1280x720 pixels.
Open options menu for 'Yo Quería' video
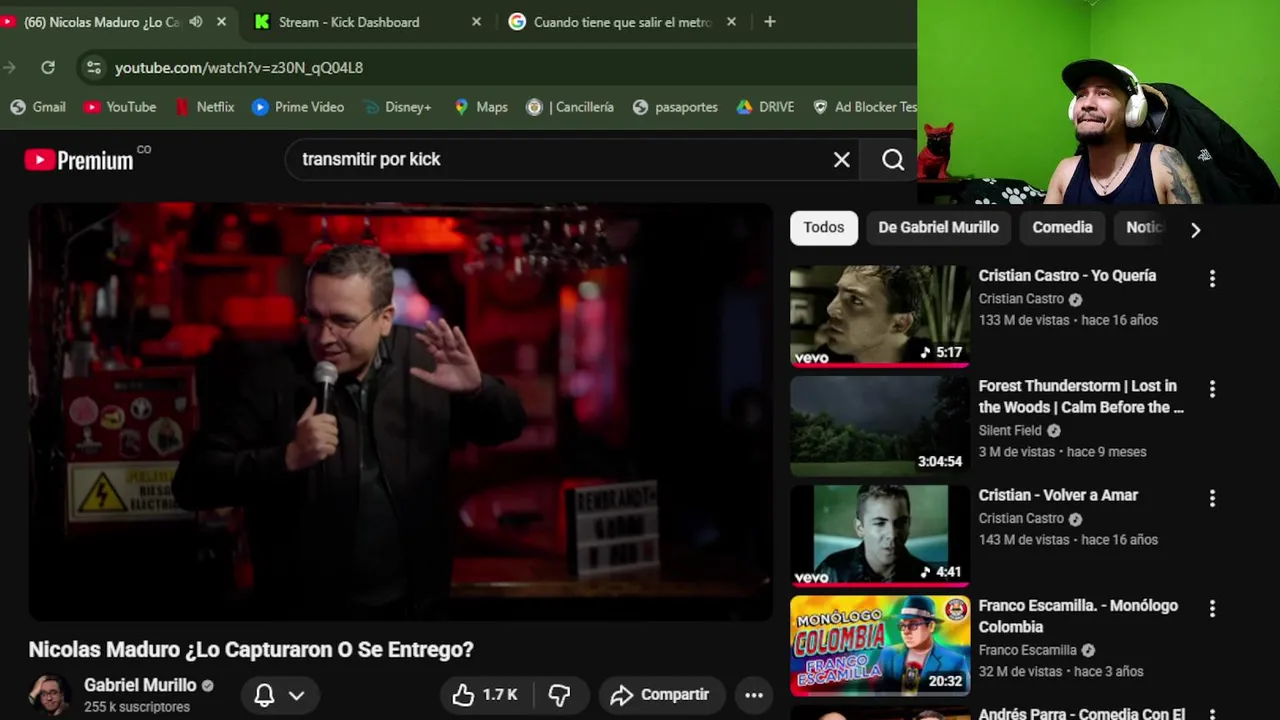[x=1212, y=279]
